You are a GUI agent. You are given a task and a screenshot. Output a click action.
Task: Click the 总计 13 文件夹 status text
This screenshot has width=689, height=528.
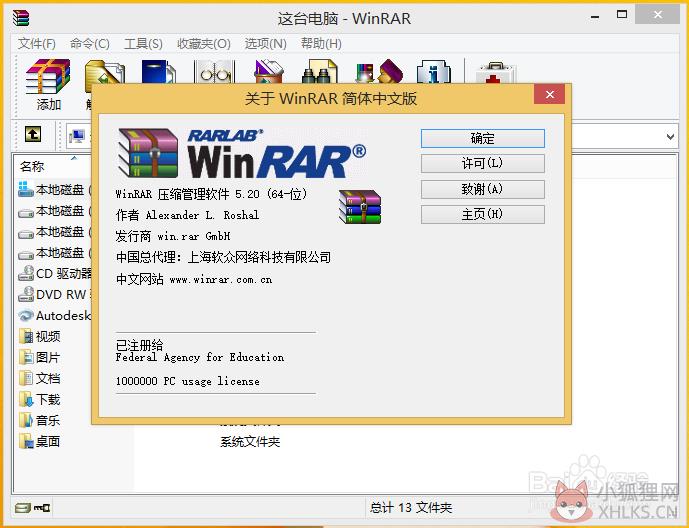coord(411,508)
